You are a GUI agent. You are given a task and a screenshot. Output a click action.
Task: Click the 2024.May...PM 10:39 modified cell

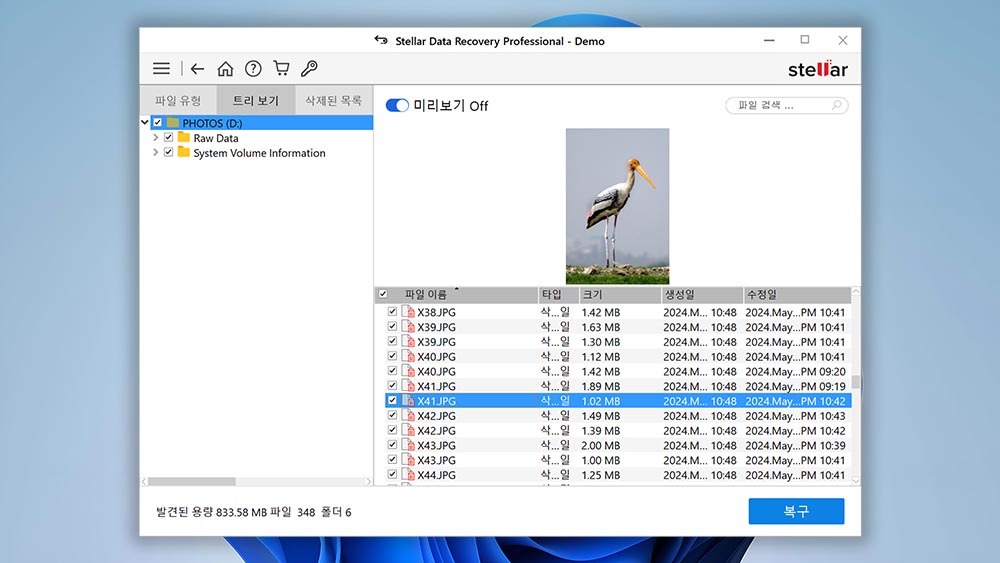tap(796, 446)
